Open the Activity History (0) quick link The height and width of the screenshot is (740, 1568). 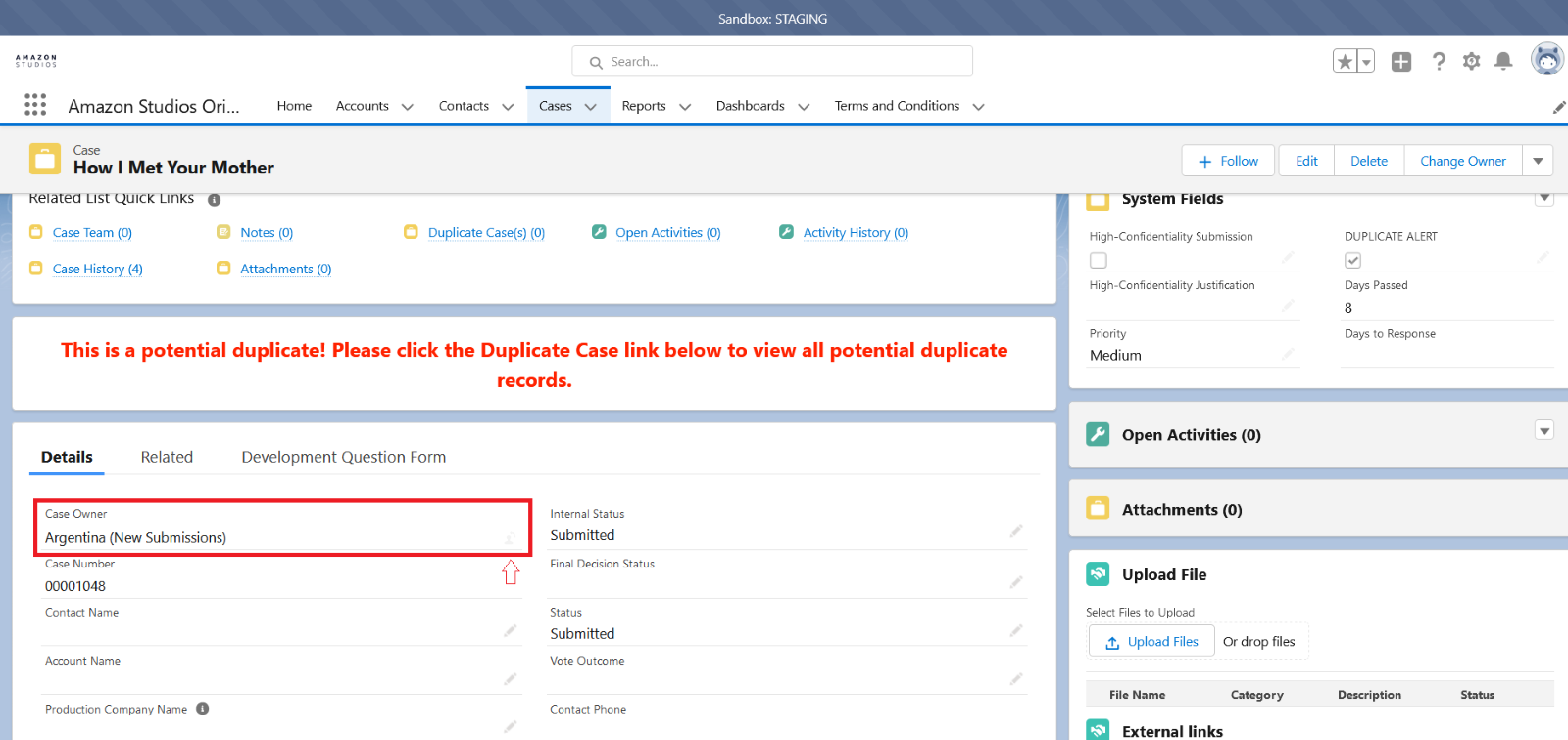point(856,233)
